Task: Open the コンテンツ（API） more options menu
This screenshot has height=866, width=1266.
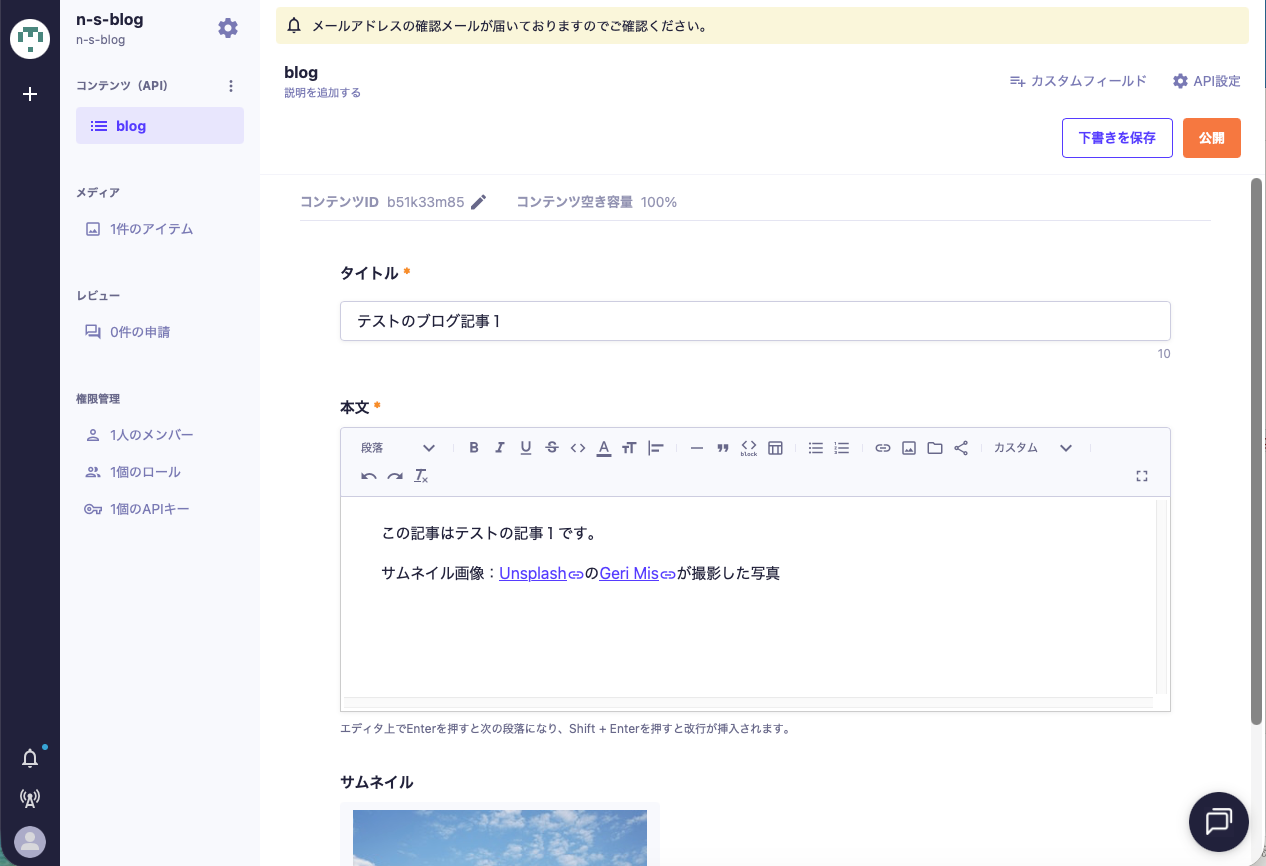Action: [x=231, y=86]
